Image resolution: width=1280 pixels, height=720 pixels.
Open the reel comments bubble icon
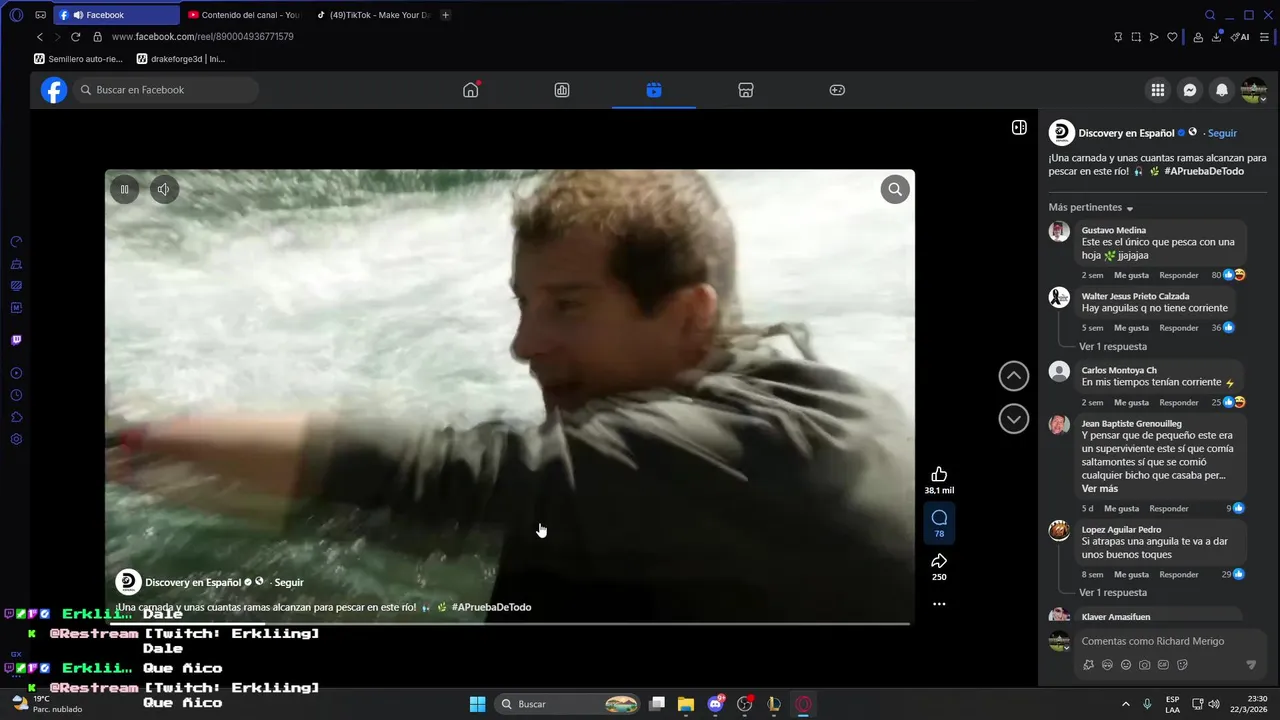click(939, 518)
